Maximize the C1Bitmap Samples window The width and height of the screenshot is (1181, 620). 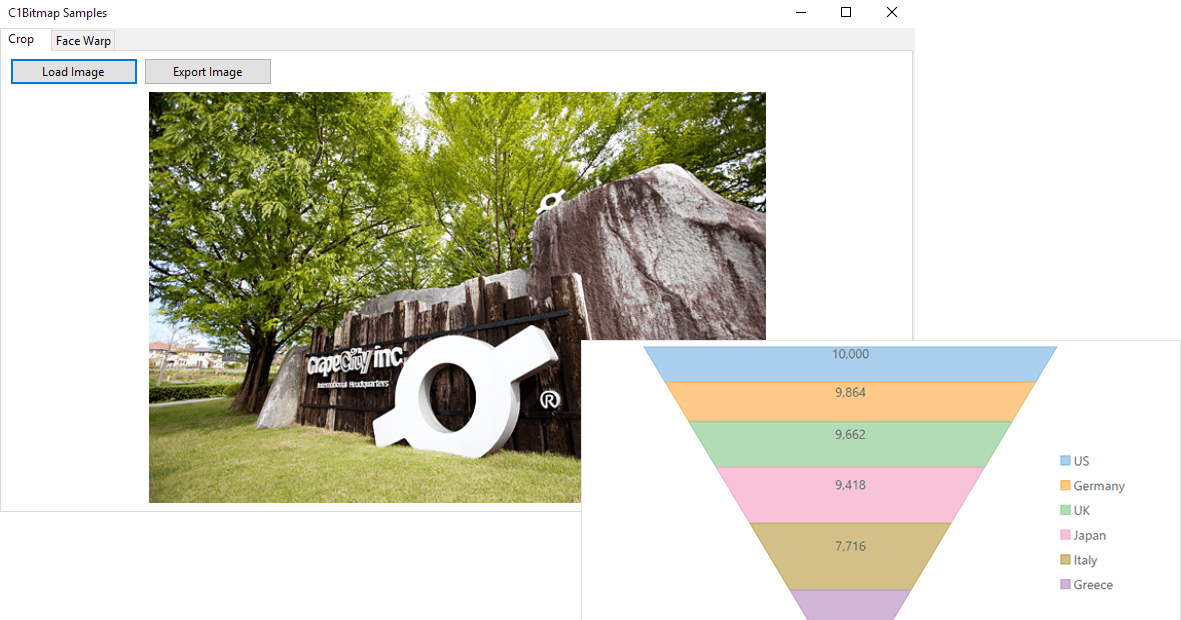846,12
